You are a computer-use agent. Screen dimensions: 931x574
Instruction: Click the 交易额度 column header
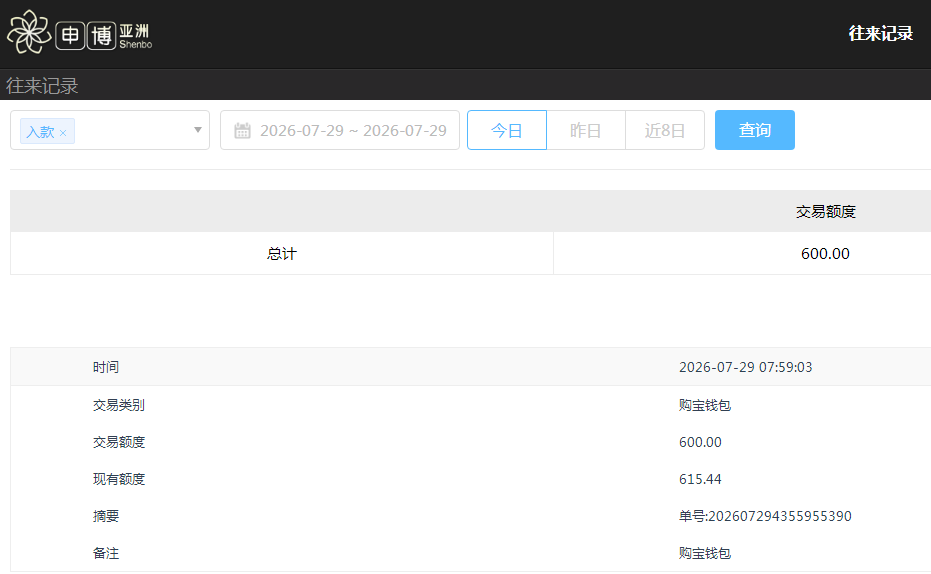[x=825, y=212]
